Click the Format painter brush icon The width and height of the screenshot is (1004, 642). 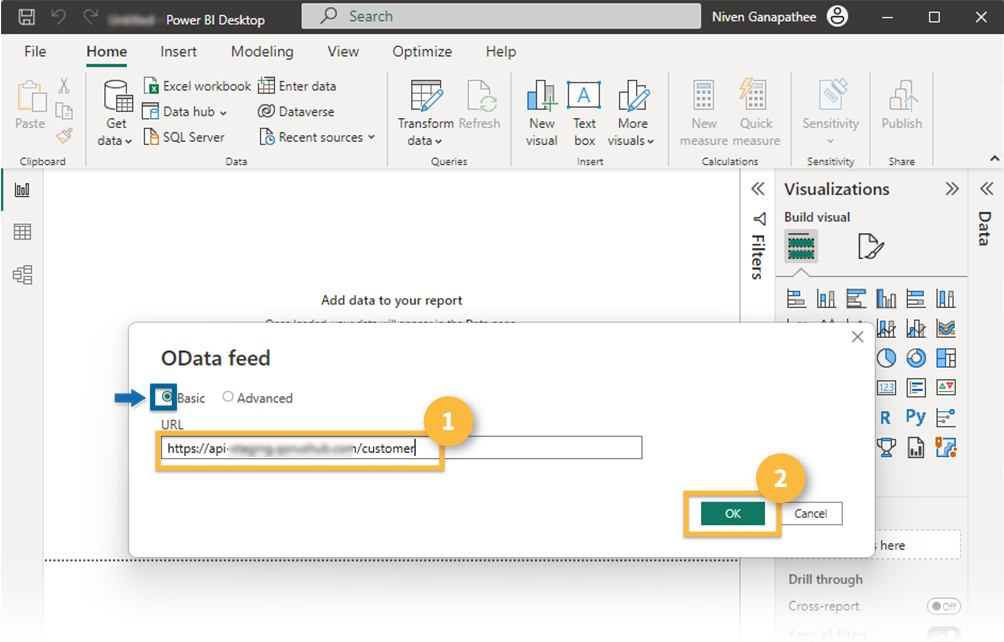64,135
